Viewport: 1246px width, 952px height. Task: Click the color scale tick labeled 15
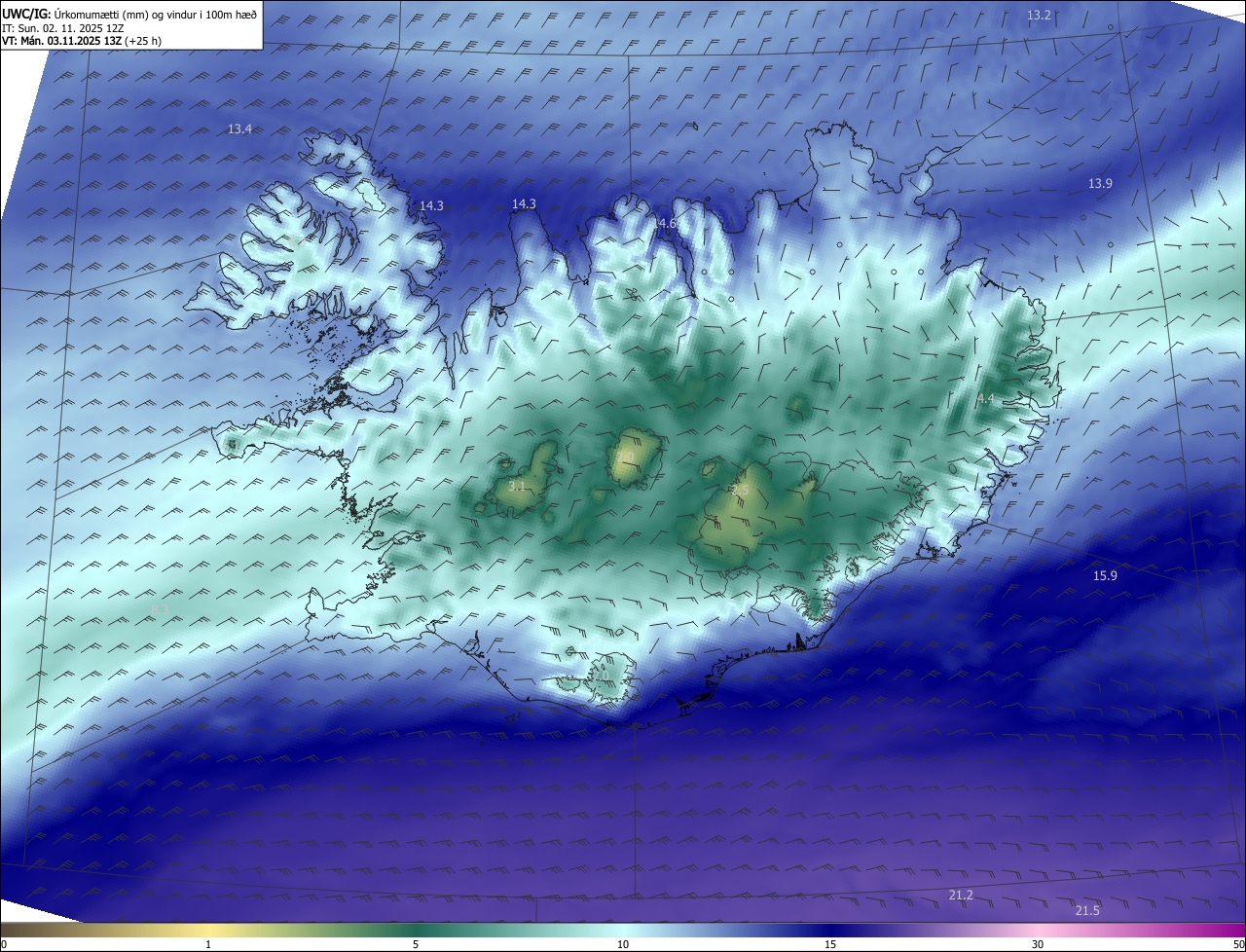[830, 944]
